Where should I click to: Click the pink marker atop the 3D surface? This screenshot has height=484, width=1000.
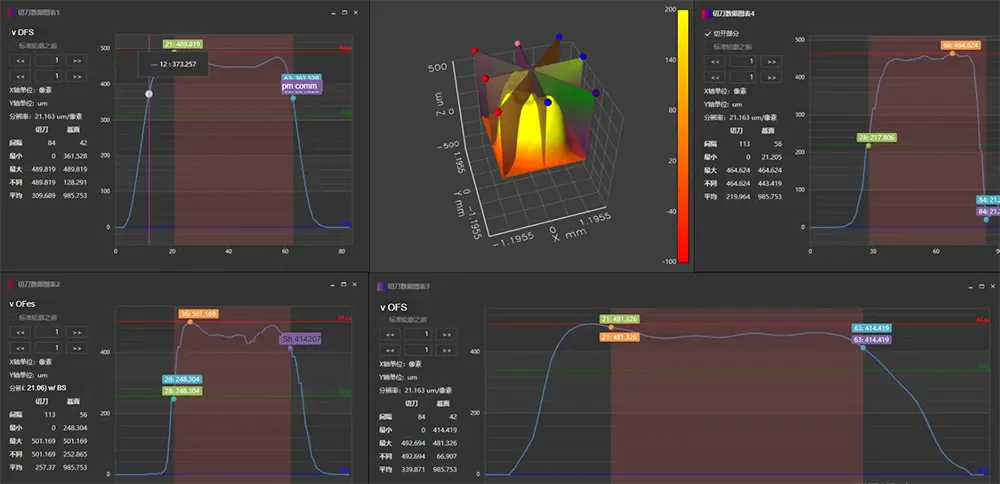coord(517,43)
